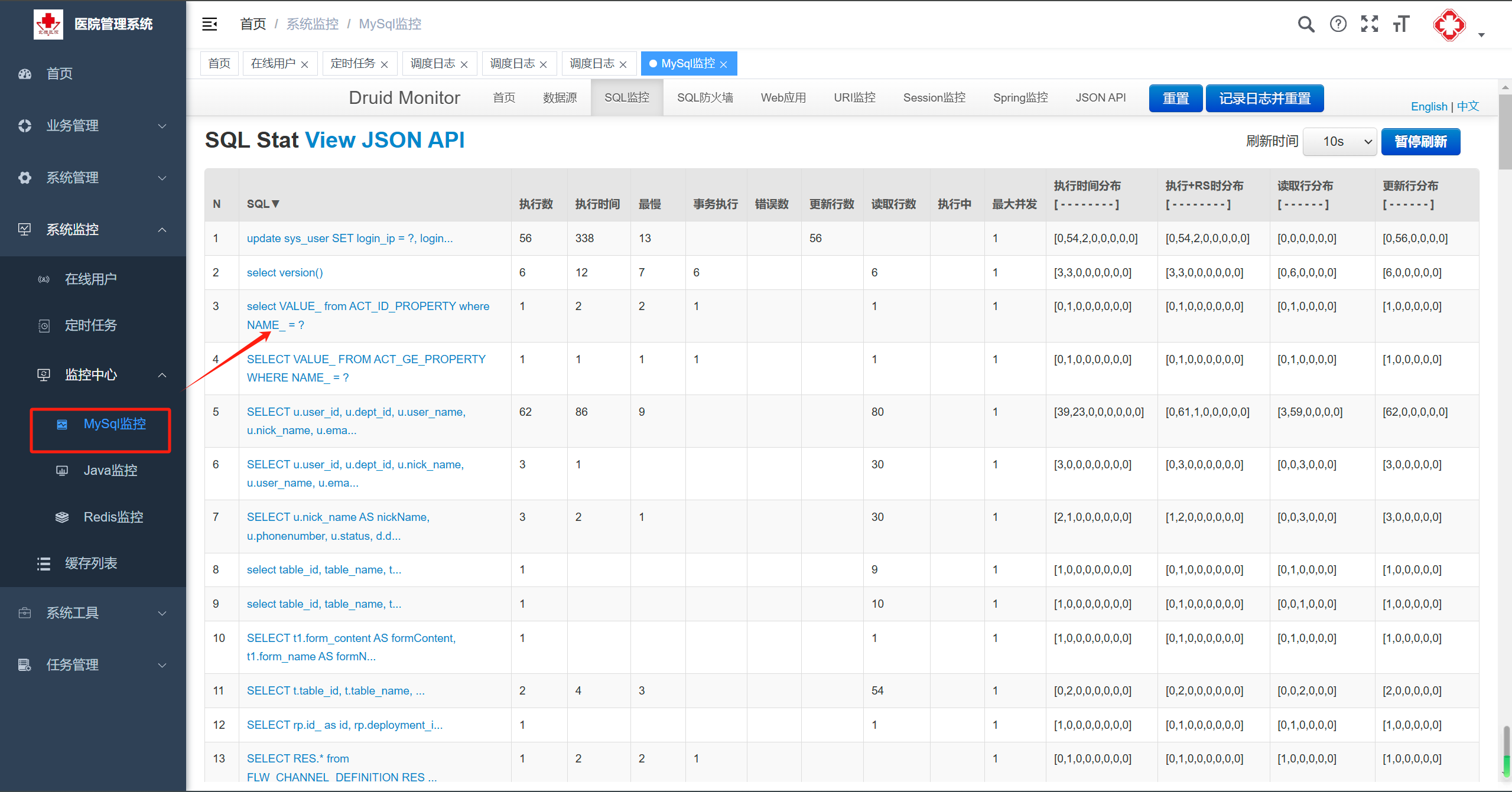This screenshot has width=1512, height=792.
Task: Click the 记录日志并重置 button
Action: coord(1264,98)
